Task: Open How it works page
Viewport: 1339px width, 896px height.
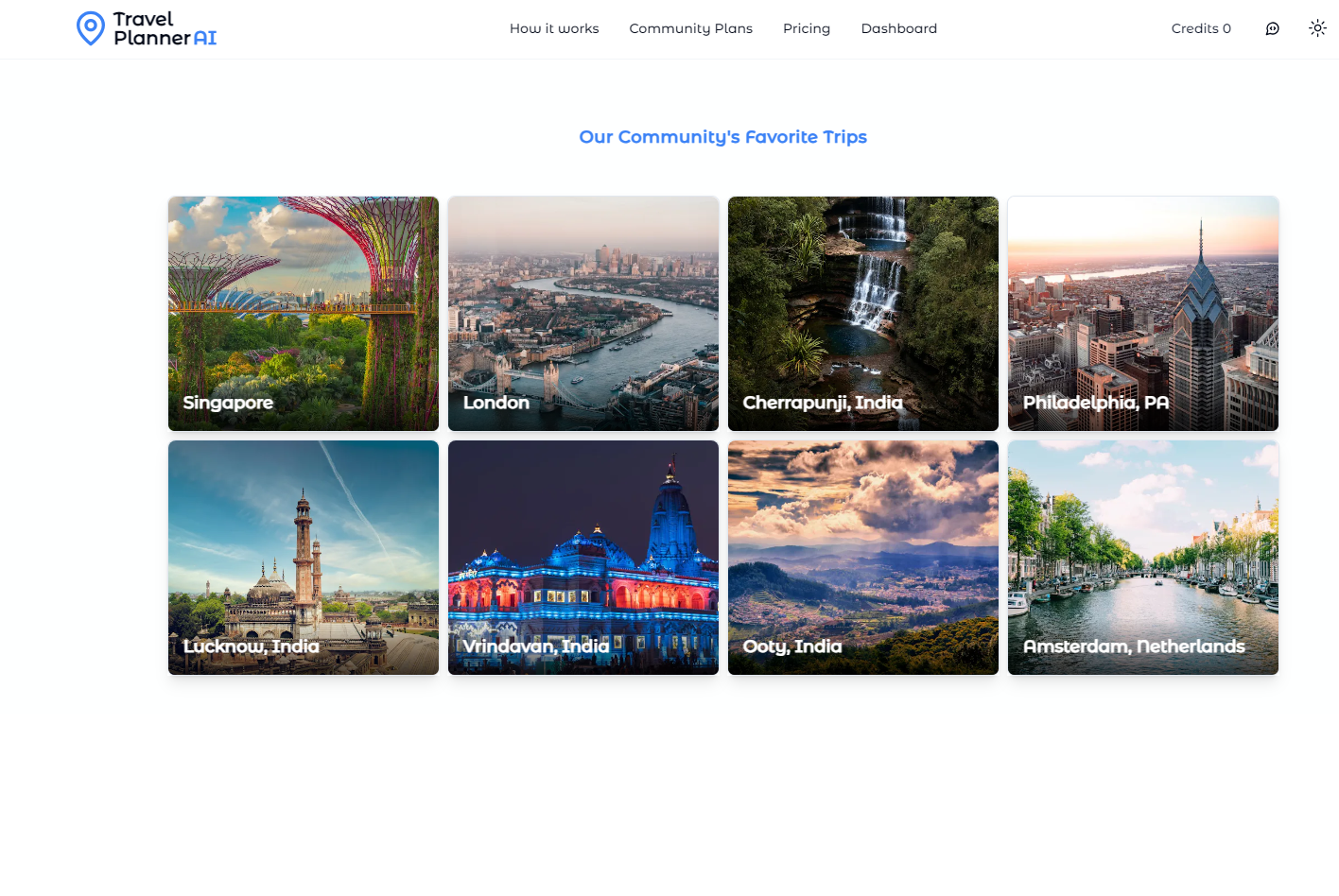Action: [554, 28]
